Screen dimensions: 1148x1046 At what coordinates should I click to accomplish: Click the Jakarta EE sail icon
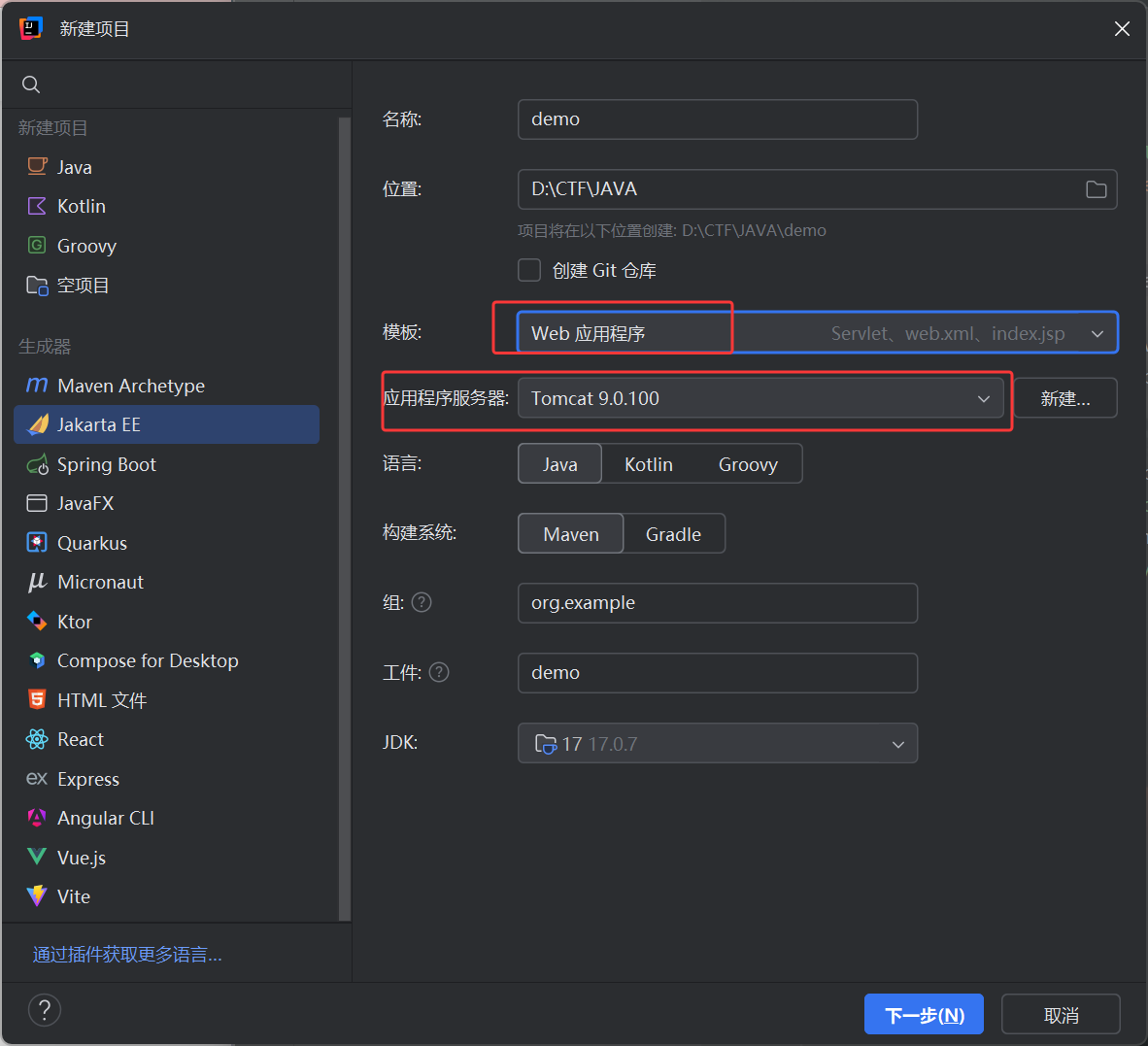(37, 424)
